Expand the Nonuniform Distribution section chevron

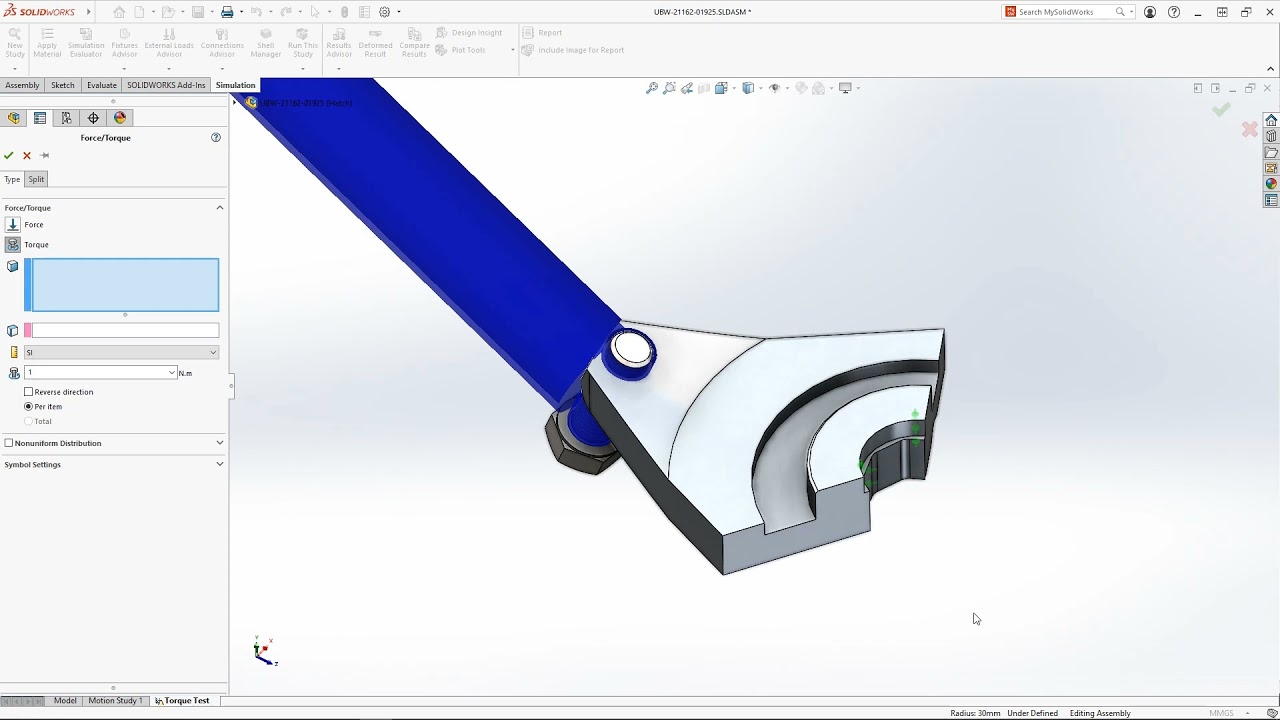coord(220,443)
